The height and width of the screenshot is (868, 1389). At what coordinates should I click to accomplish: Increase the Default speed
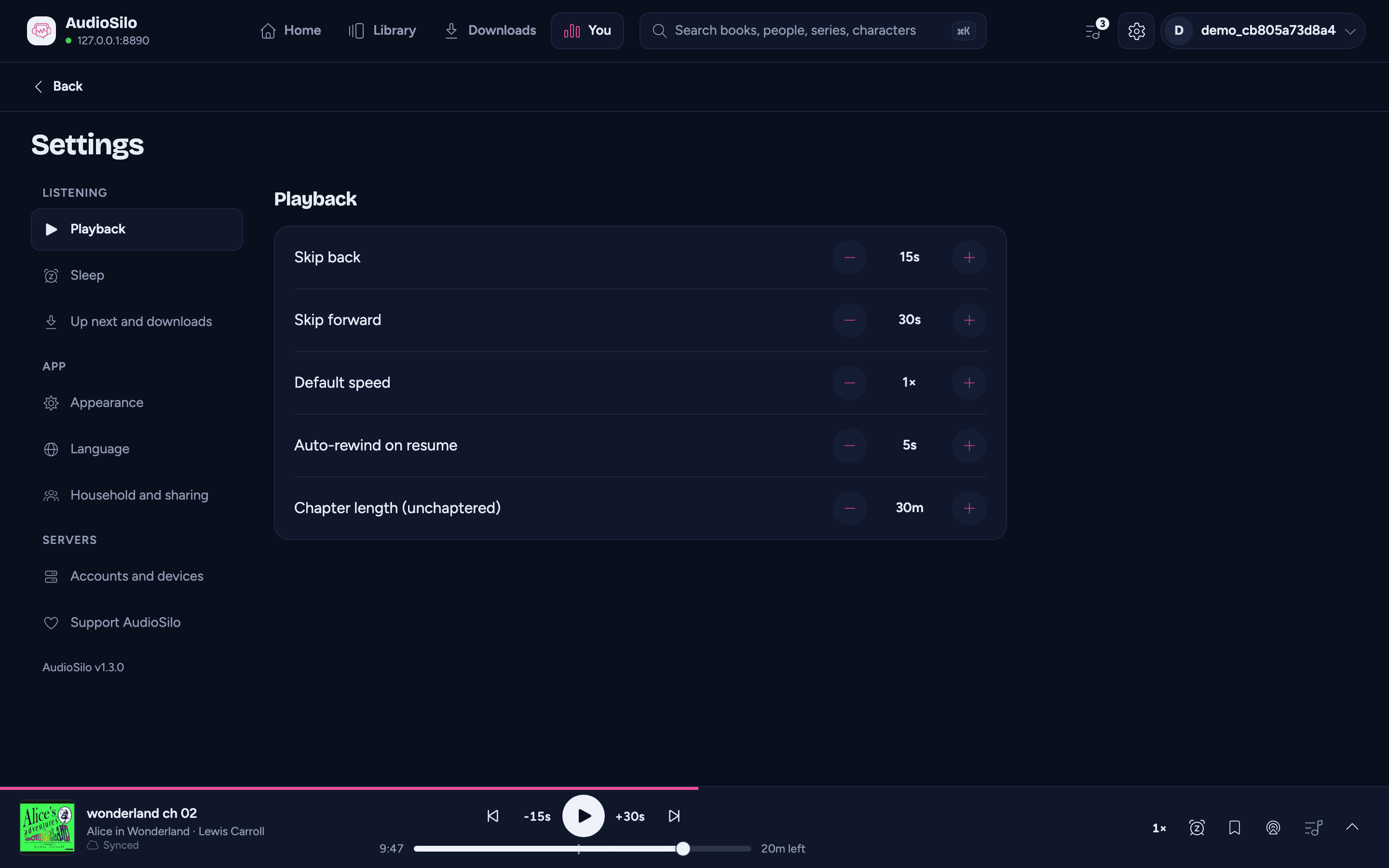[x=969, y=382]
